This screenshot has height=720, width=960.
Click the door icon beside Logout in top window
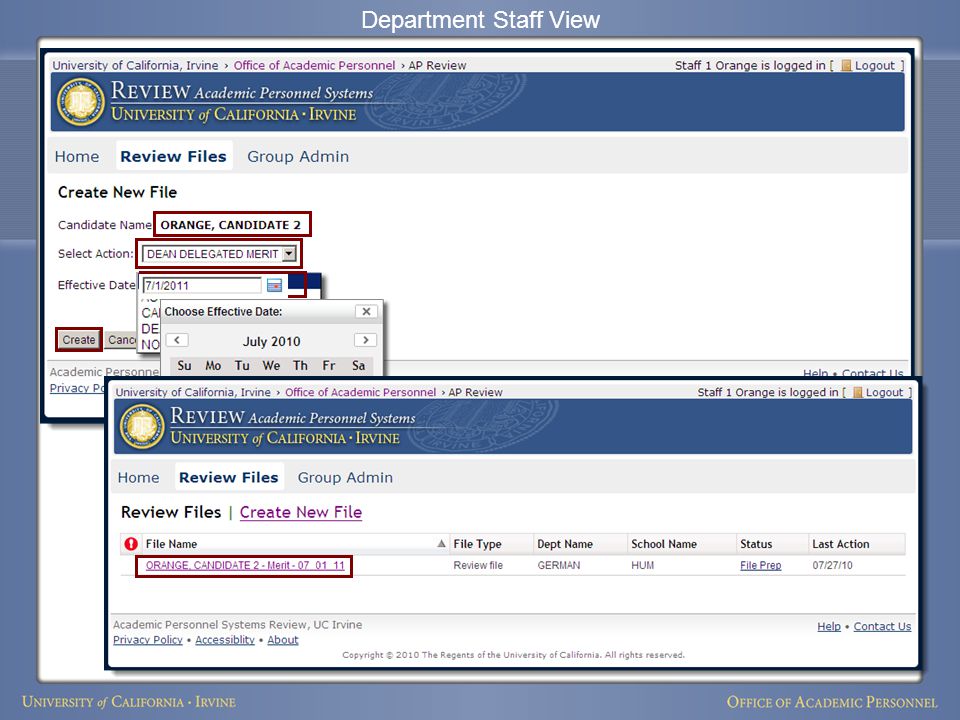pos(846,66)
